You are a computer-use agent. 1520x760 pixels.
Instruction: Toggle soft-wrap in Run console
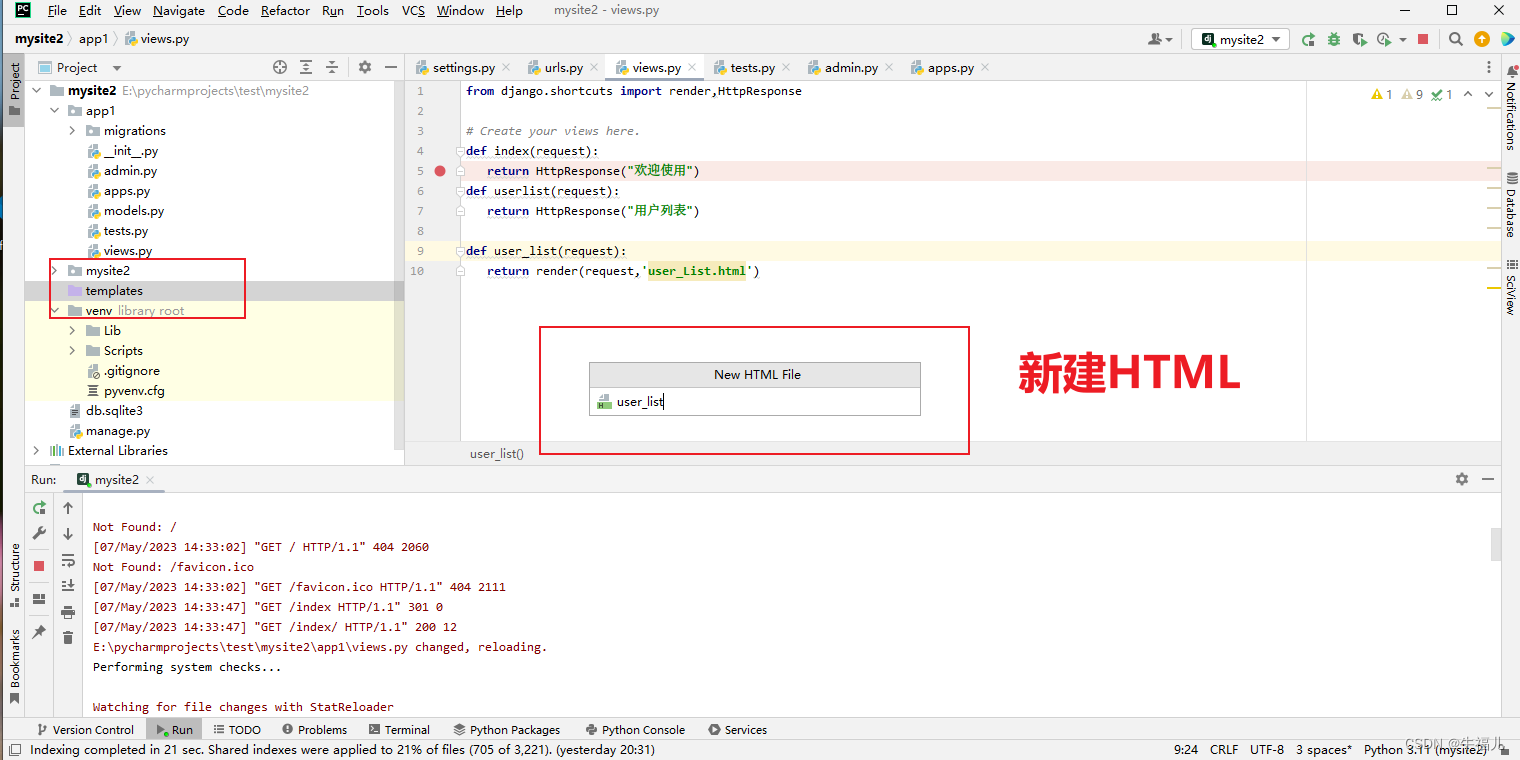click(68, 560)
